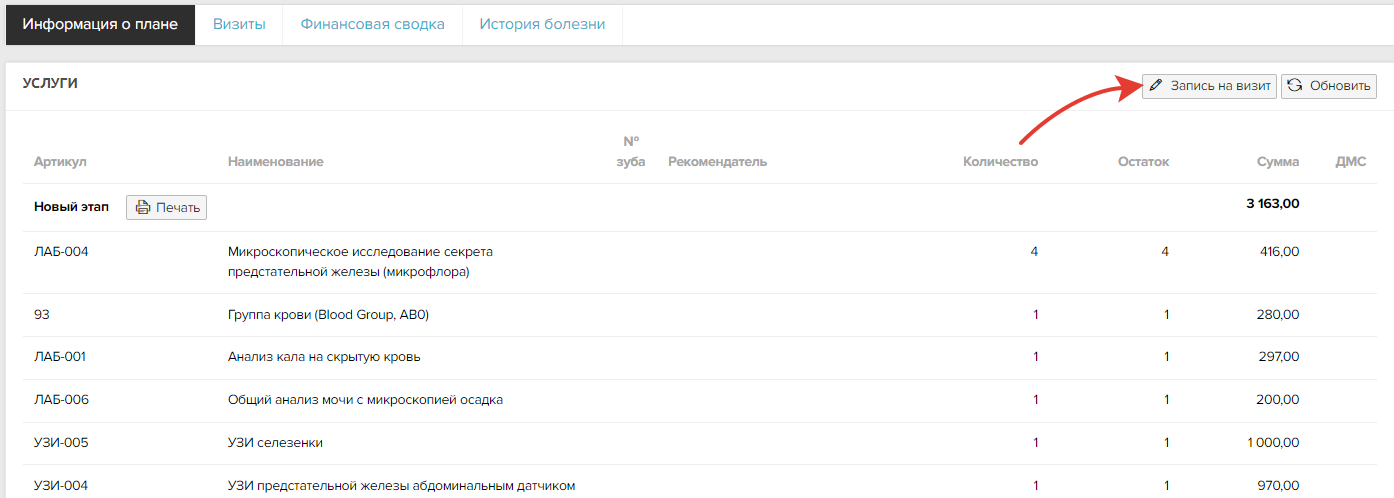This screenshot has width=1394, height=498.
Task: Click the Наименование column header
Action: (x=276, y=161)
